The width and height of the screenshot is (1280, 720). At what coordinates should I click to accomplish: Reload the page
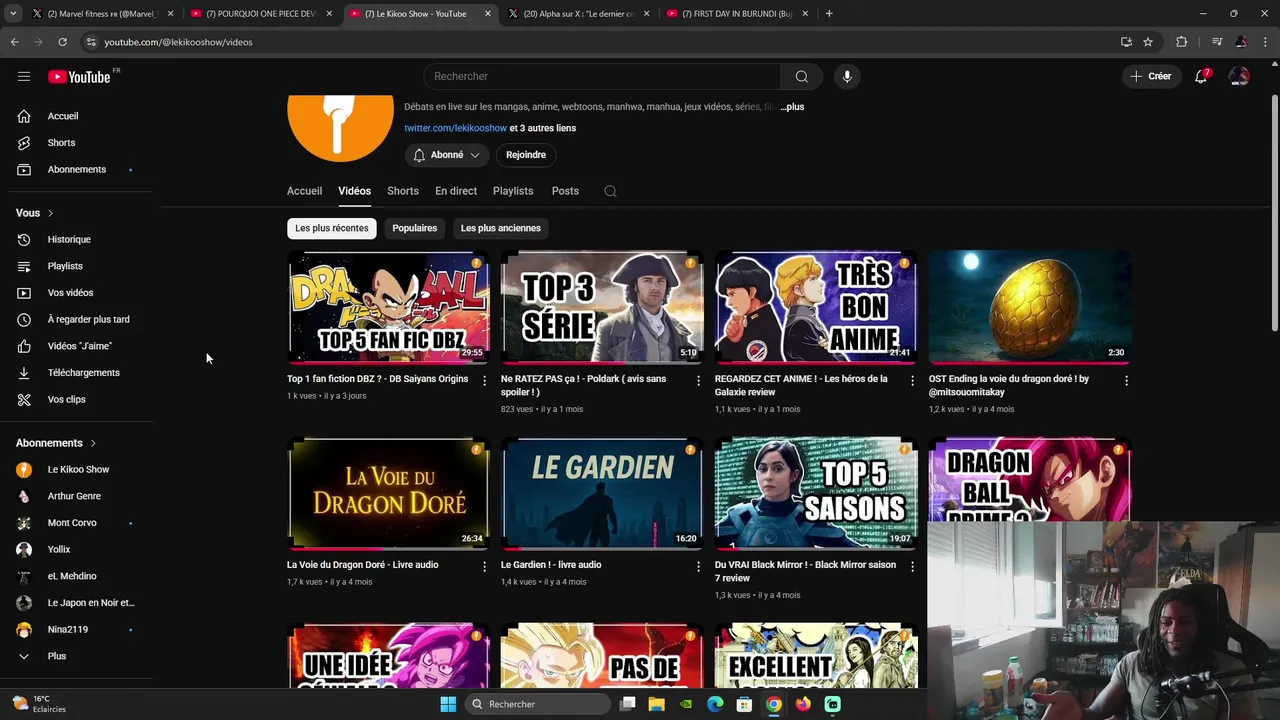62,42
